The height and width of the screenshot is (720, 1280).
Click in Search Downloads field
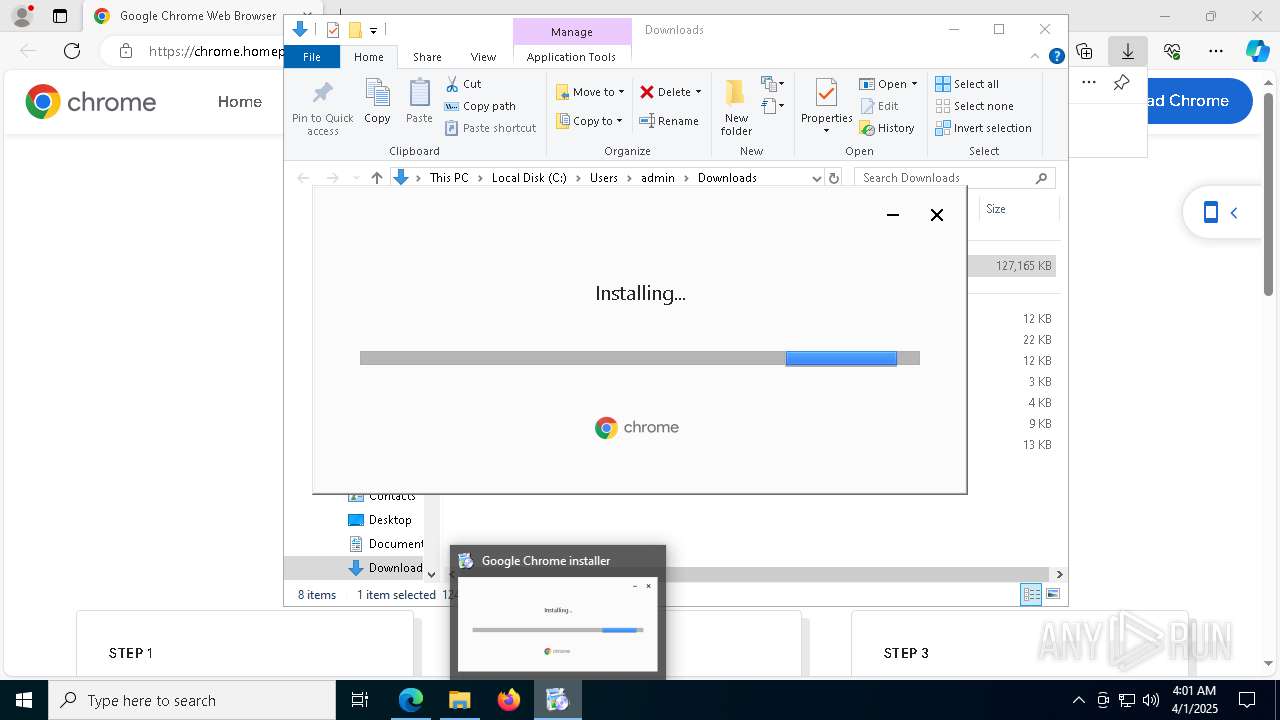pyautogui.click(x=945, y=178)
